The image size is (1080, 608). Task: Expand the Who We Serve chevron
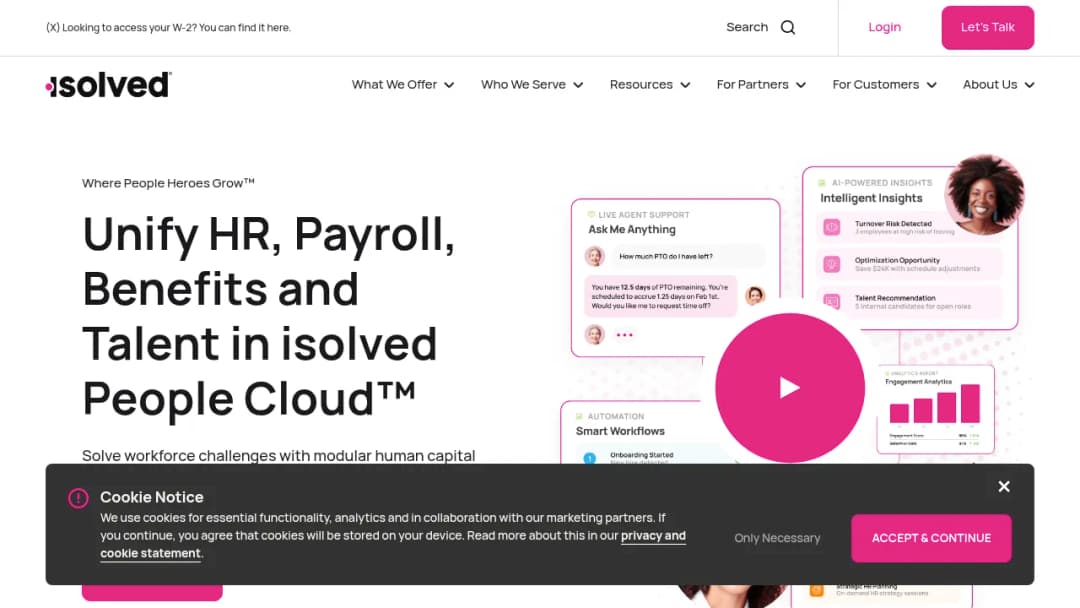pos(579,85)
